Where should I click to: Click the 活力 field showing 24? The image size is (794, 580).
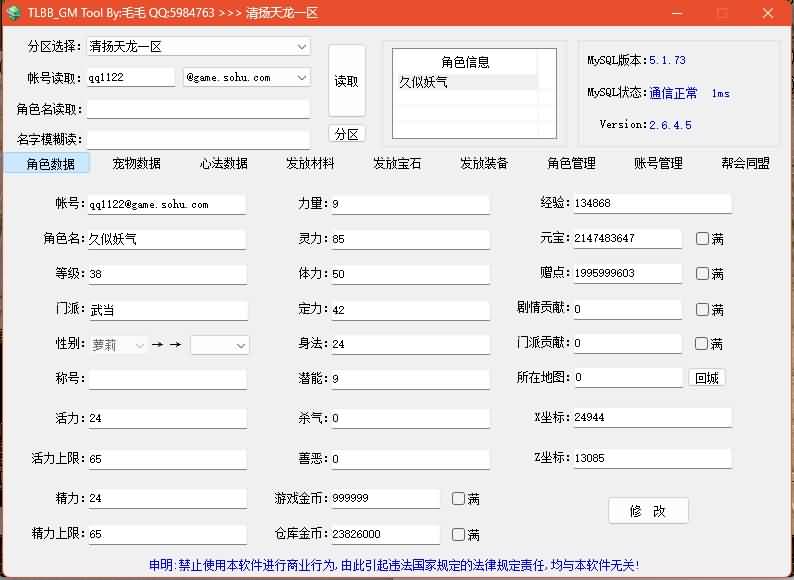pos(167,418)
